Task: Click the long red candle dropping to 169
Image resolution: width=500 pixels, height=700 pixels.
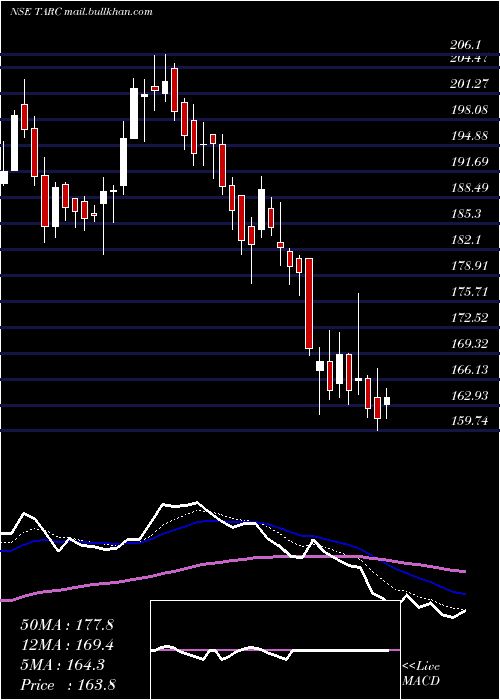Action: pos(308,303)
